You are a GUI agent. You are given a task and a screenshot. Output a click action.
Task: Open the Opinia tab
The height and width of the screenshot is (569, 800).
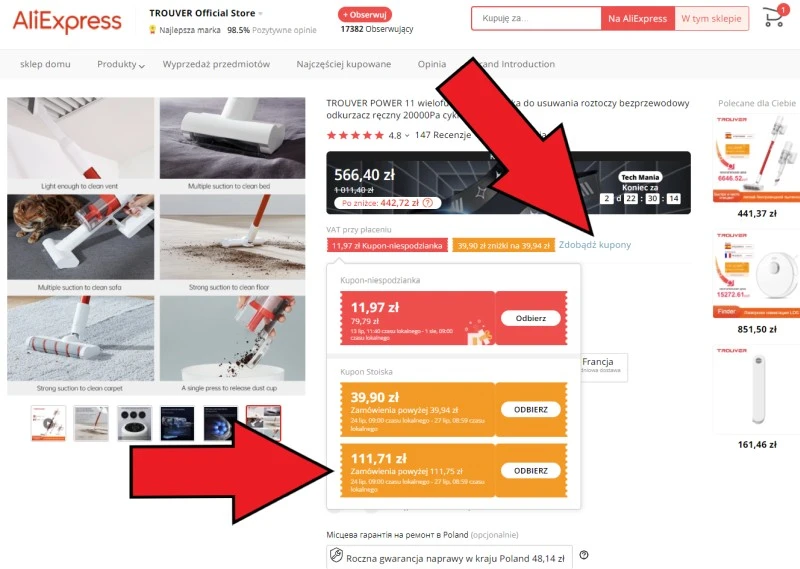(x=432, y=64)
